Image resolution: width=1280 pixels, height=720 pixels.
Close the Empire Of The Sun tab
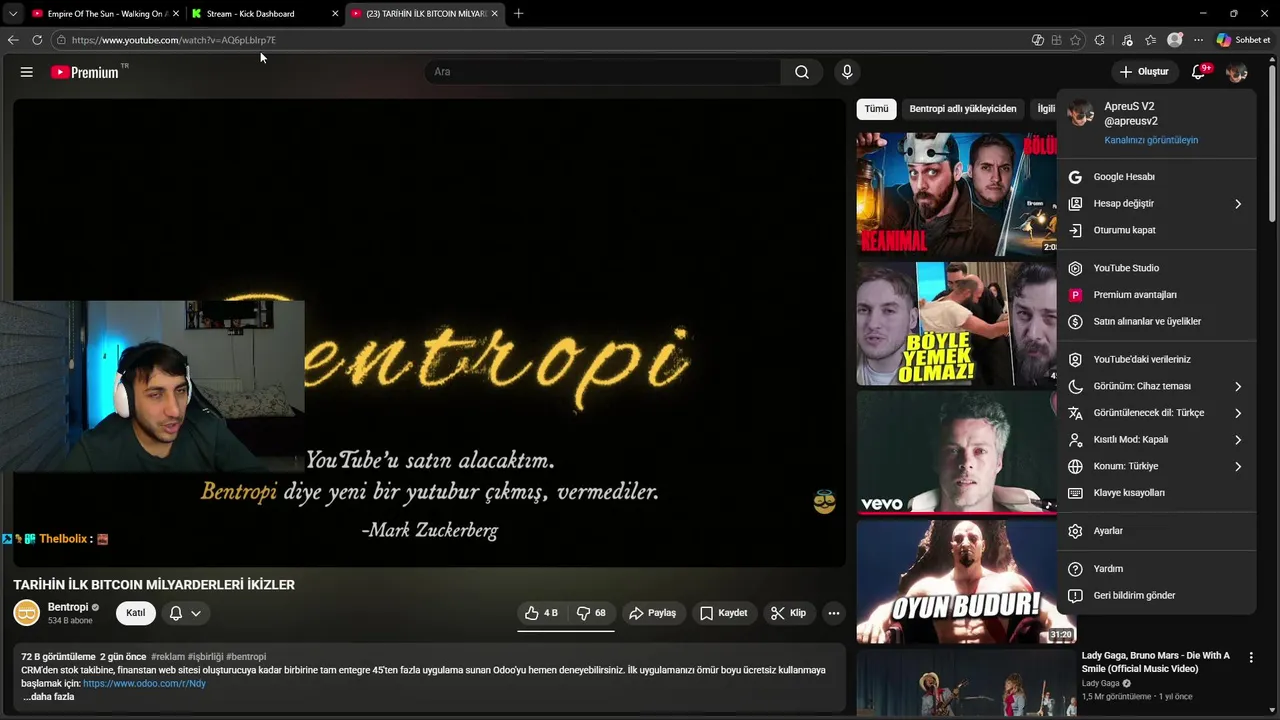tap(176, 14)
